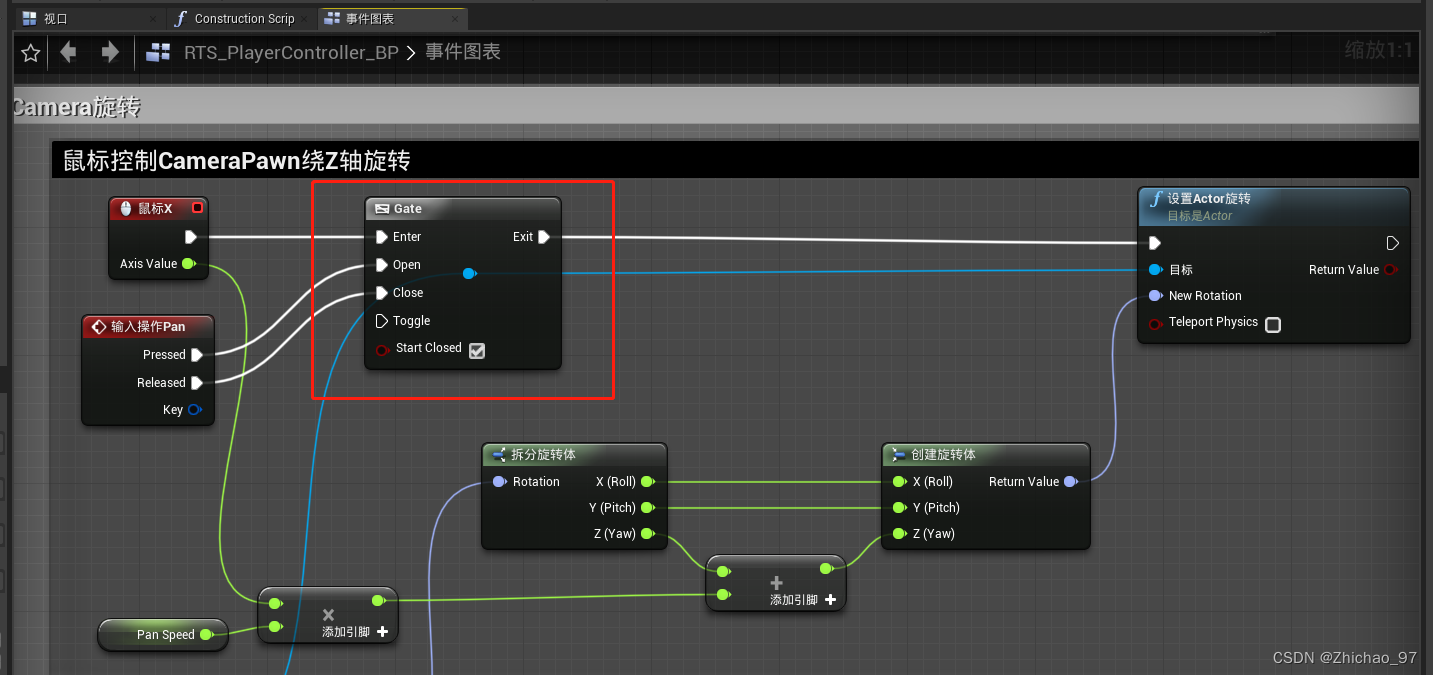This screenshot has height=675, width=1433.
Task: Click 创建旋转体 Y (Pitch) input pin
Action: 899,508
